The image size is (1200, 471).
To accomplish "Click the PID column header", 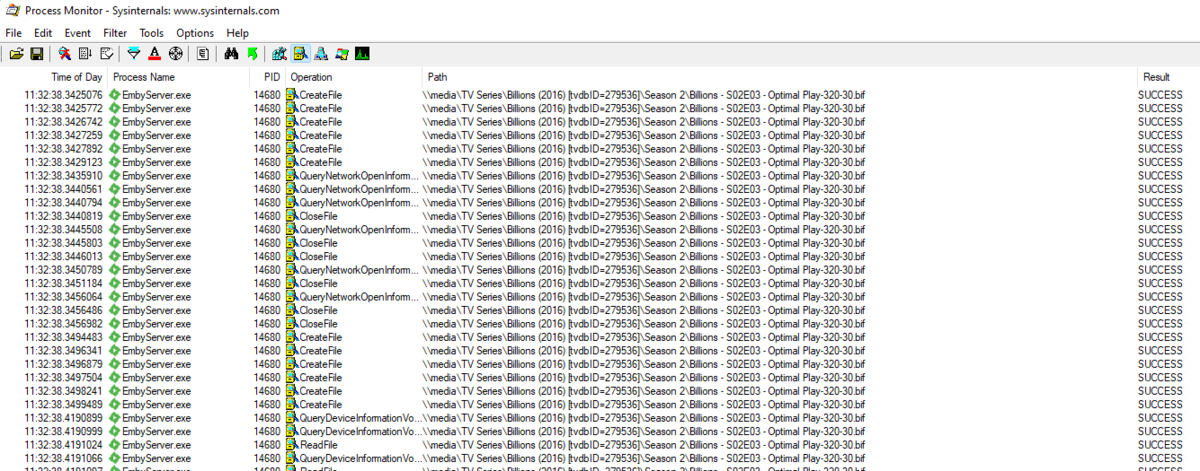I will pyautogui.click(x=268, y=77).
